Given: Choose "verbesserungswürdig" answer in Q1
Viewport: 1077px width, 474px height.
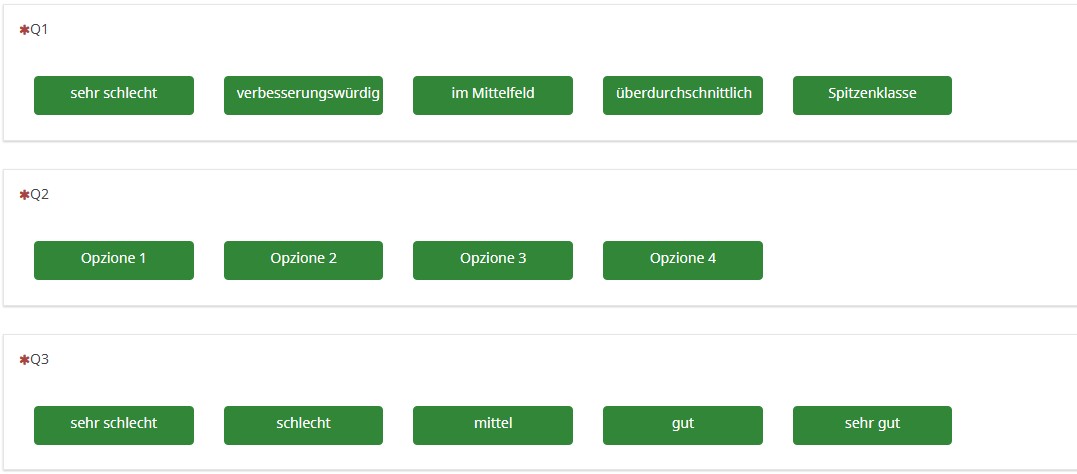Looking at the screenshot, I should pos(303,95).
